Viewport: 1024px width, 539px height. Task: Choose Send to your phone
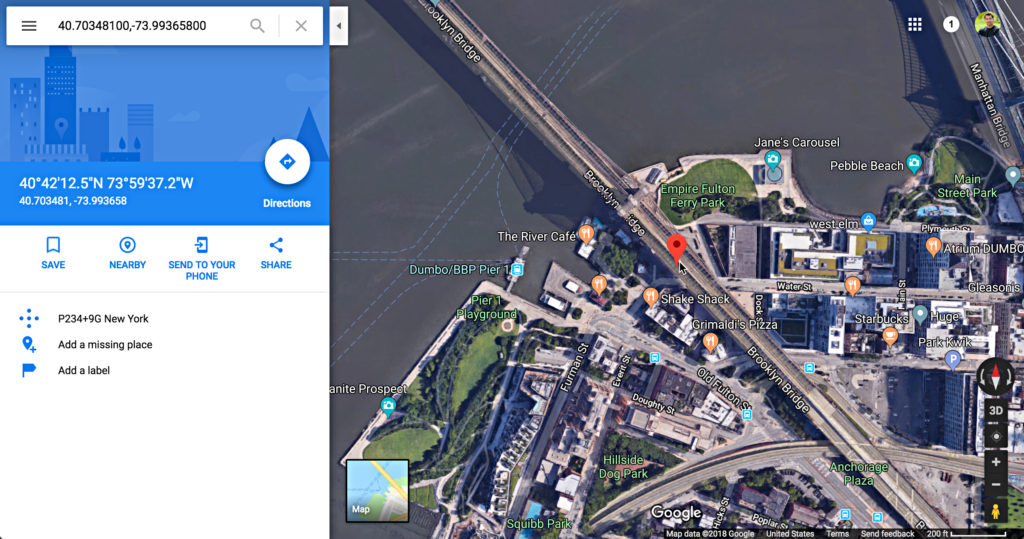[202, 259]
